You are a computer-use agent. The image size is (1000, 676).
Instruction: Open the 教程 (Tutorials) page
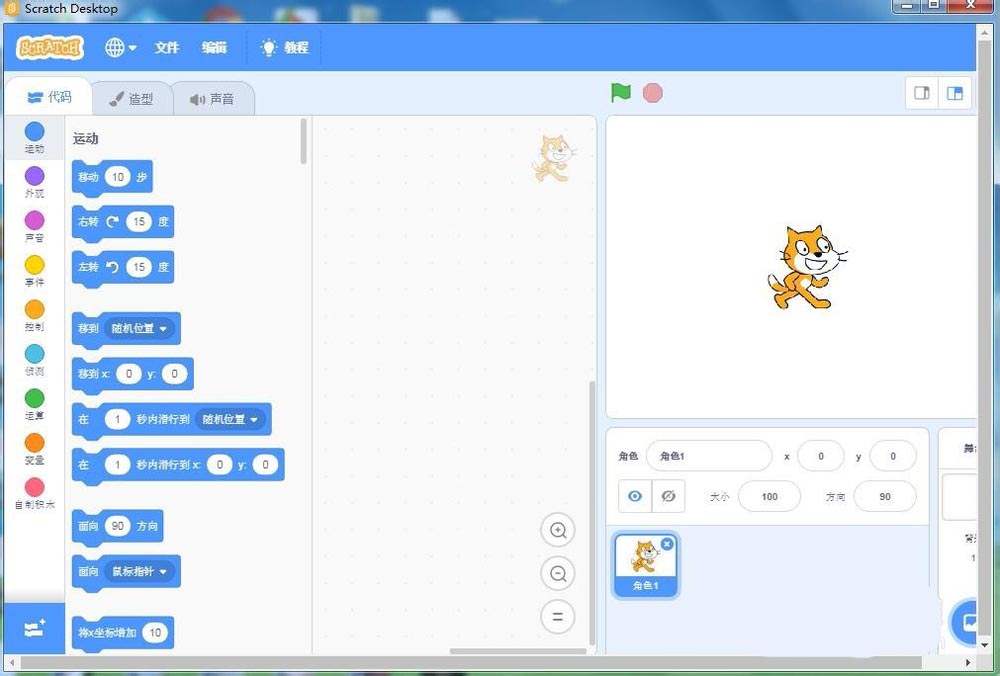pos(285,47)
